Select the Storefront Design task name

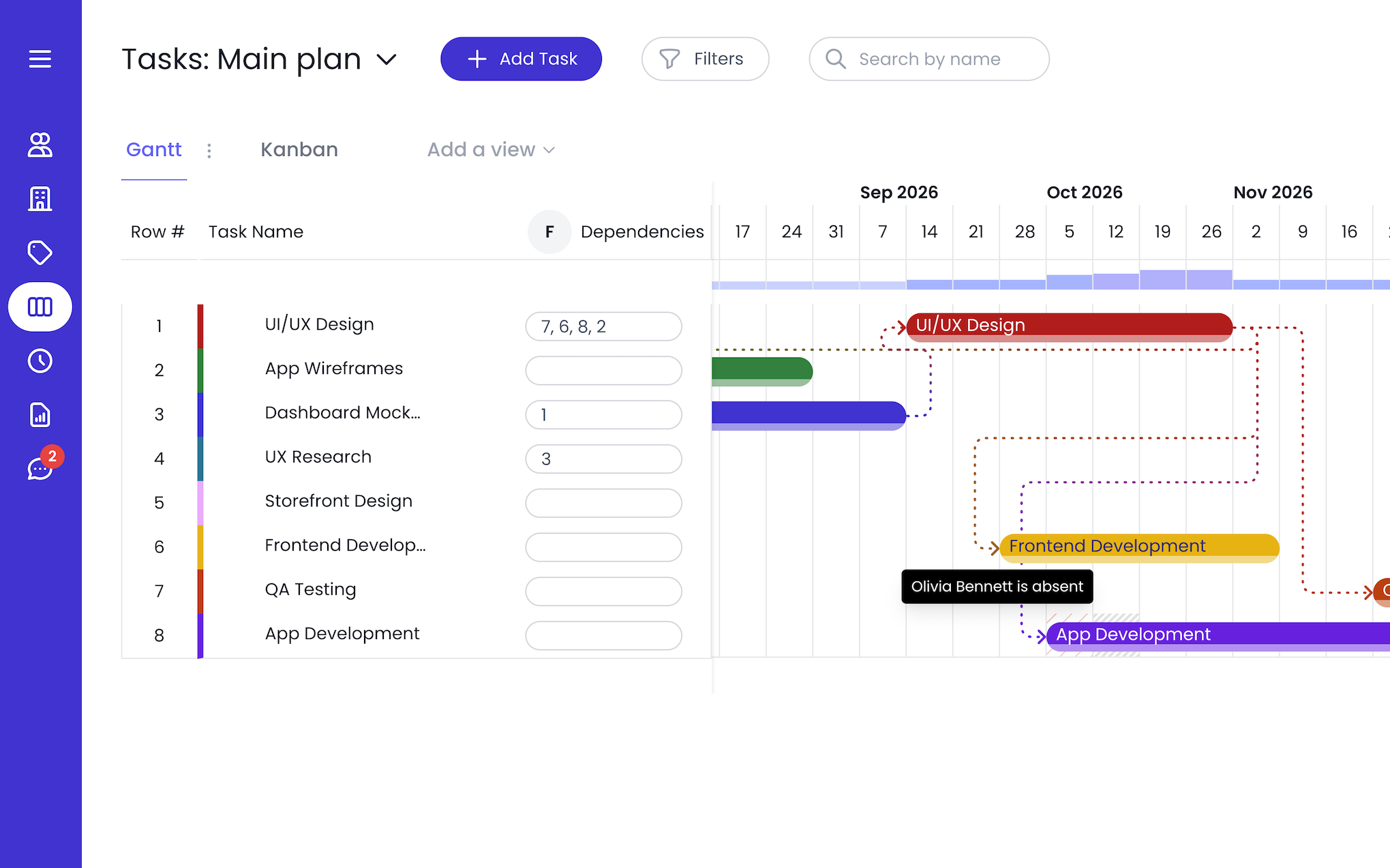tap(338, 501)
